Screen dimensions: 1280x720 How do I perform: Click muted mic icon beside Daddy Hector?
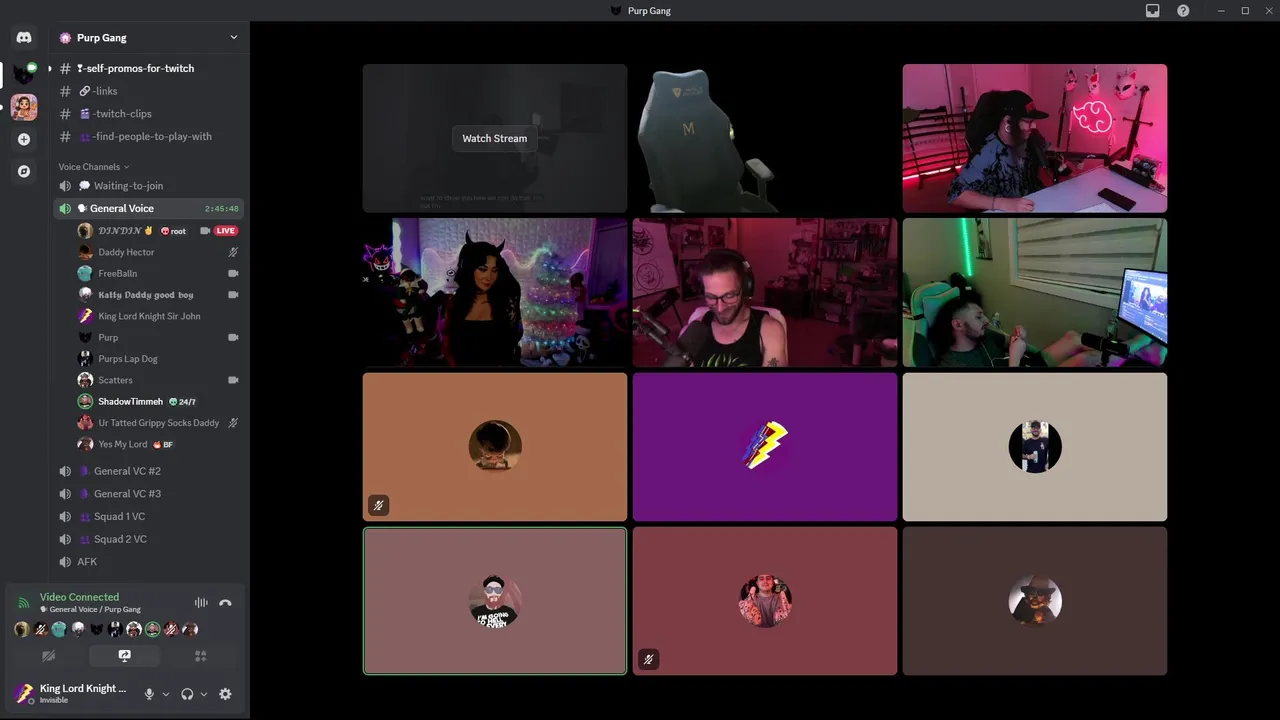pos(233,252)
